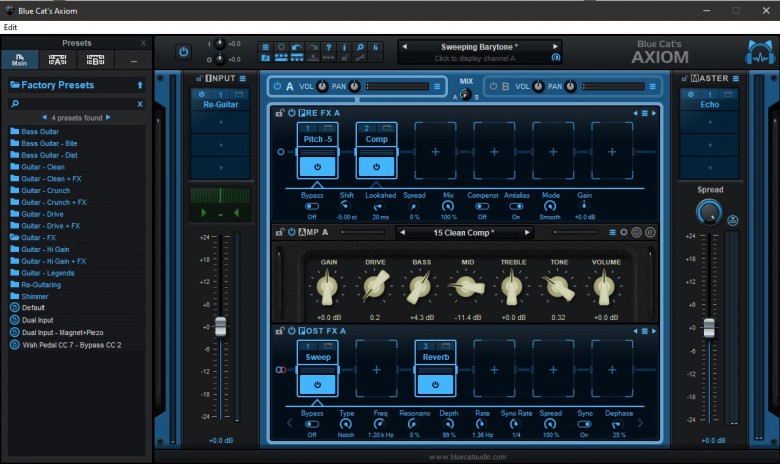Viewport: 780px width, 464px height.
Task: Go to previous preset before Sweeping Barytone
Action: tap(404, 47)
